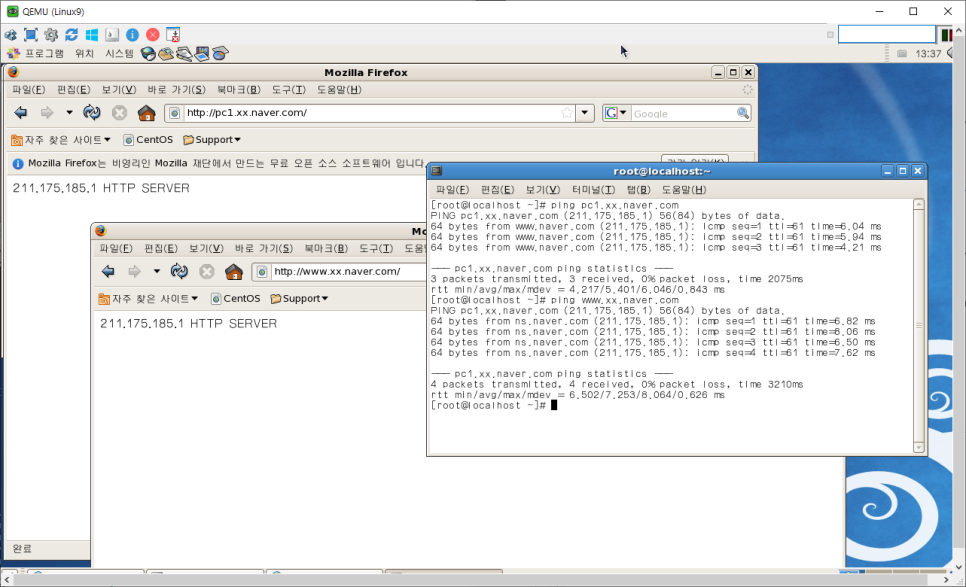Open 편집(E) menu in root@localhost terminal
Image resolution: width=966 pixels, height=587 pixels.
coord(497,190)
